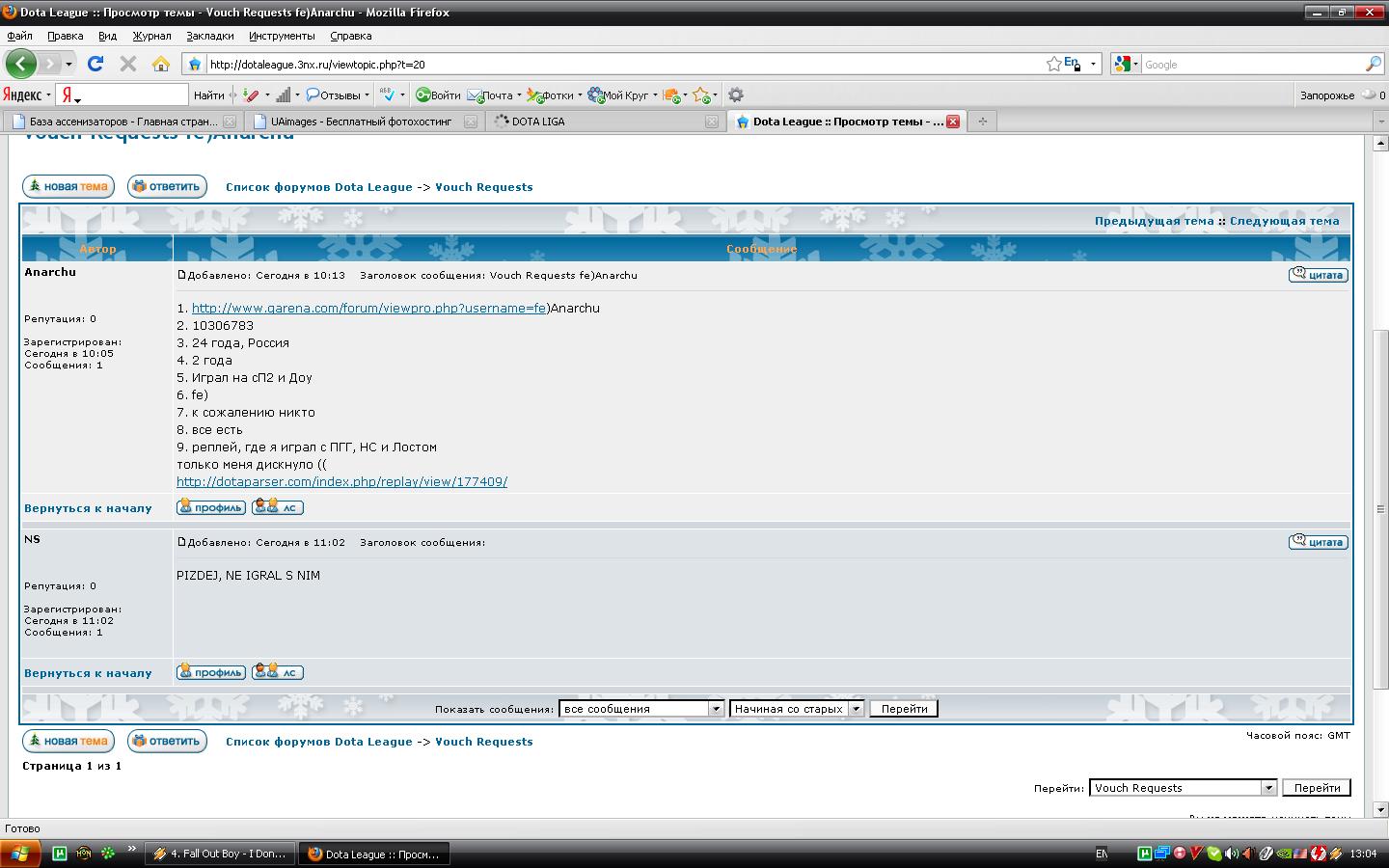Click the цитата button on Anarchu's post

[1318, 275]
